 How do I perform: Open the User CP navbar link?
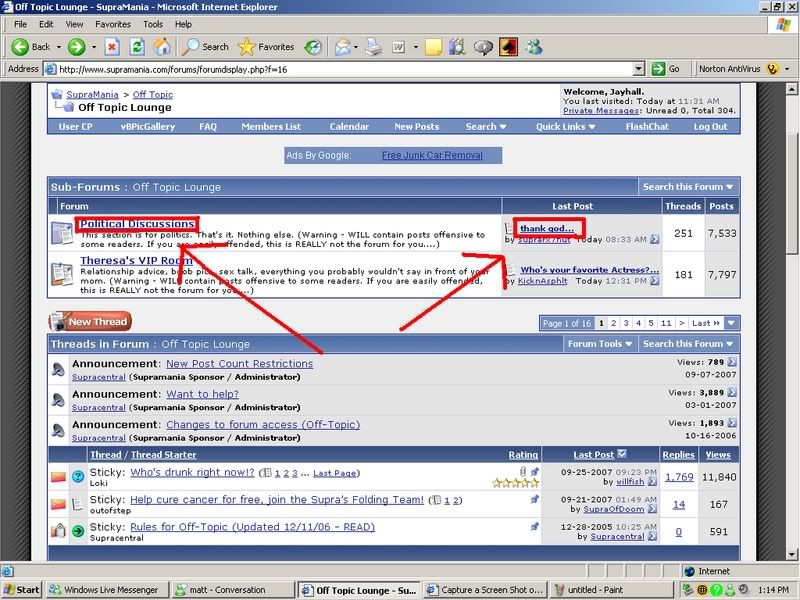coord(76,127)
